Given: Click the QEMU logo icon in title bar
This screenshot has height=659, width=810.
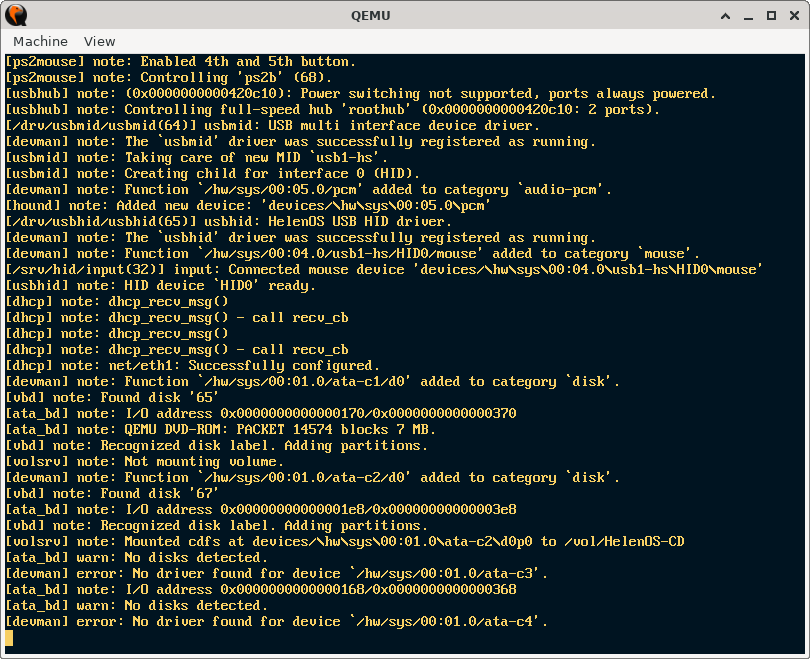Looking at the screenshot, I should (x=16, y=15).
